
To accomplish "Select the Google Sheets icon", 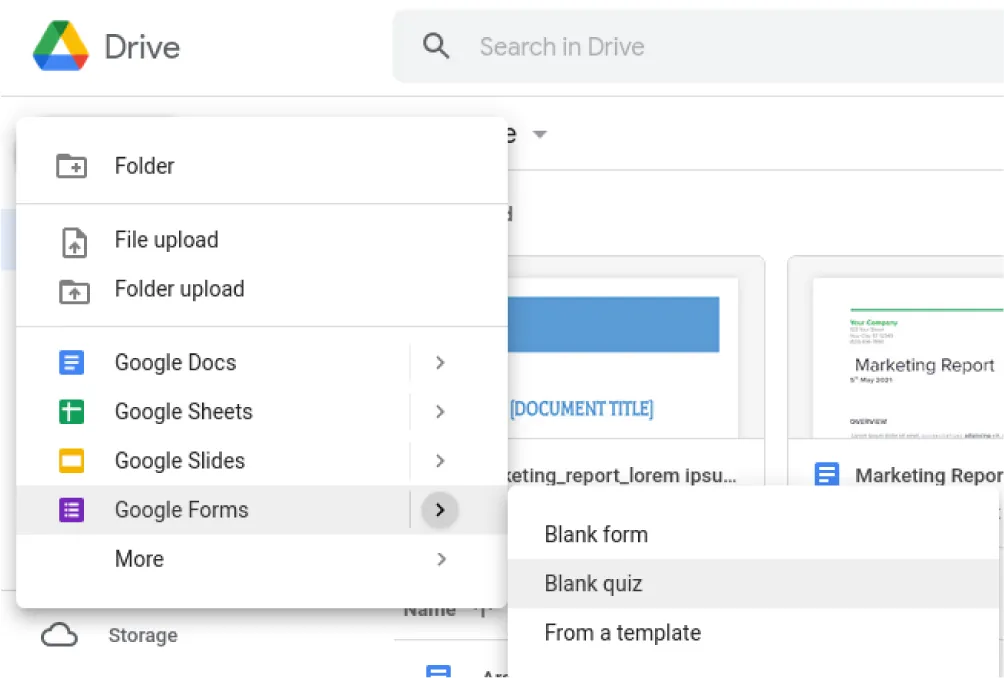I will pyautogui.click(x=71, y=411).
